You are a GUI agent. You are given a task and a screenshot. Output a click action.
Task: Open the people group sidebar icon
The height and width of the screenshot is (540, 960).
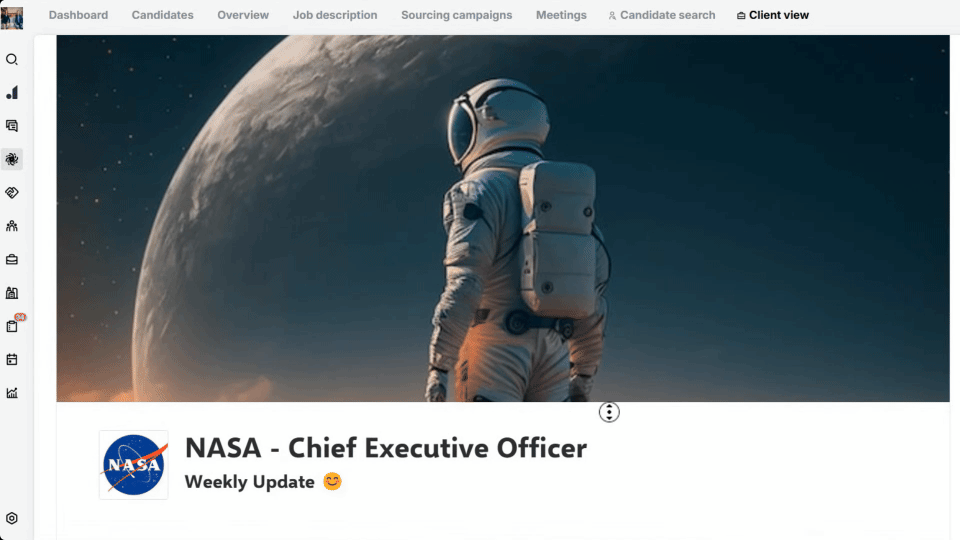click(12, 226)
